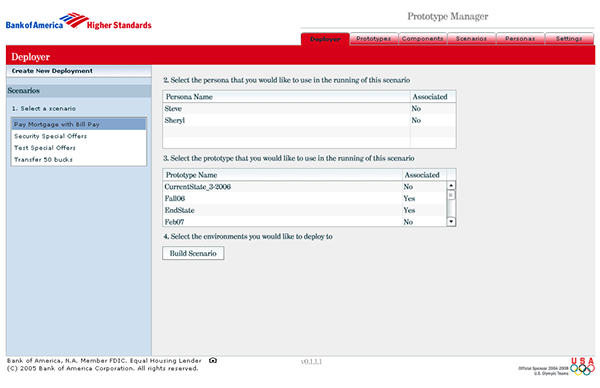Open the Components tab
The image size is (600, 388).
click(422, 39)
